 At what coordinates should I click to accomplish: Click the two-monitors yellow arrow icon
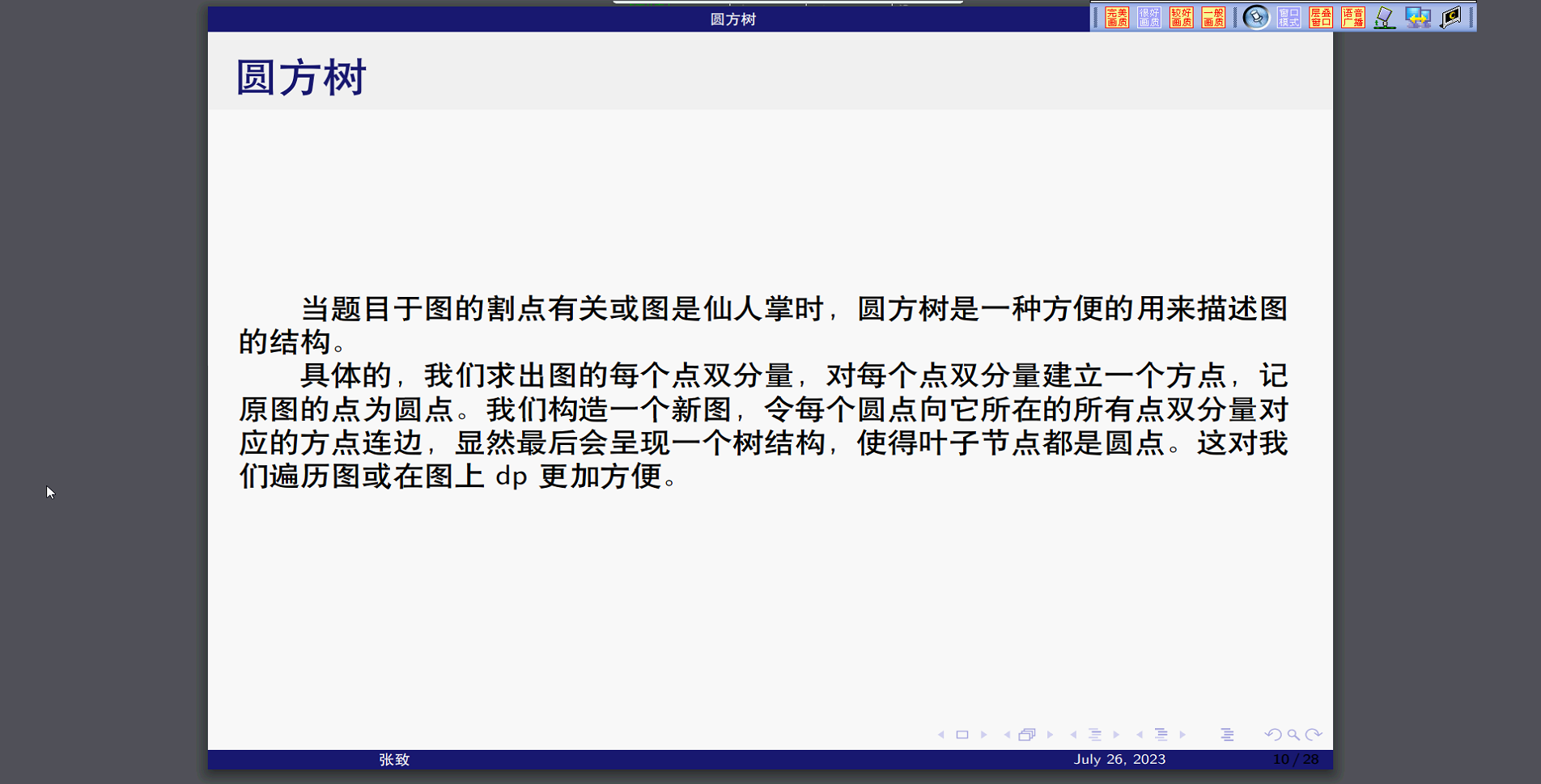coord(1418,17)
